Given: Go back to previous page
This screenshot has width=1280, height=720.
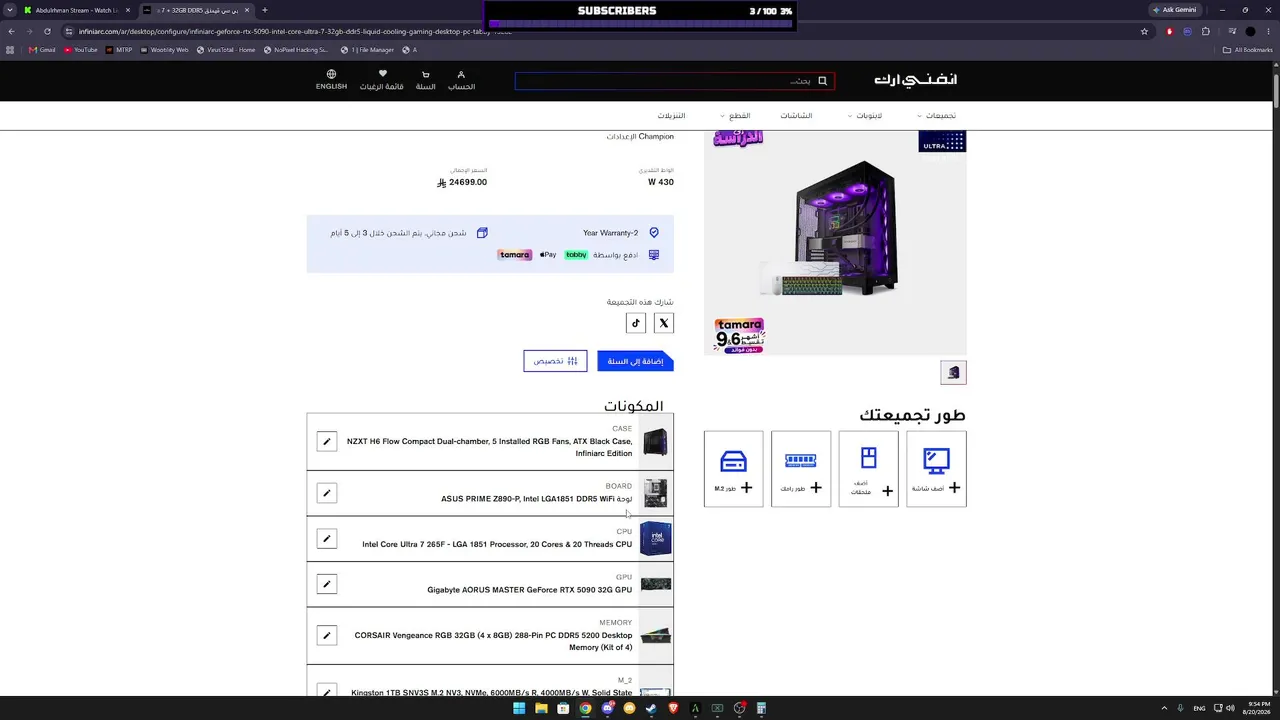Looking at the screenshot, I should (x=12, y=31).
